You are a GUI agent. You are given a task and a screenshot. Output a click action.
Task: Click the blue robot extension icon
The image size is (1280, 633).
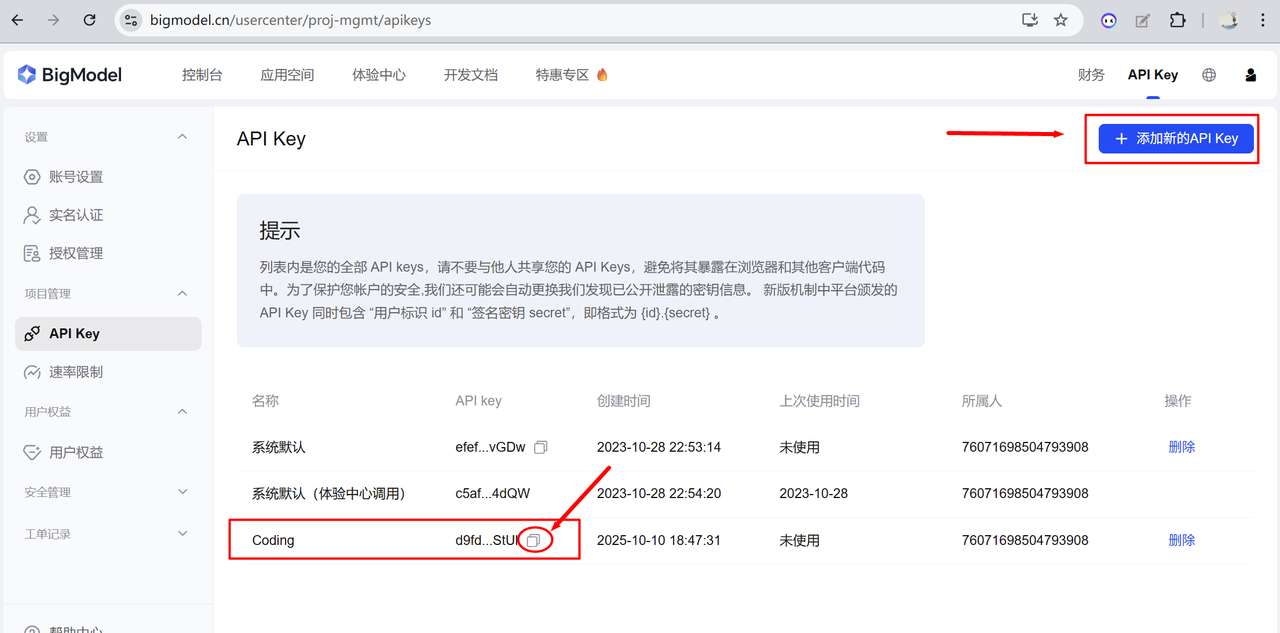click(x=1109, y=20)
